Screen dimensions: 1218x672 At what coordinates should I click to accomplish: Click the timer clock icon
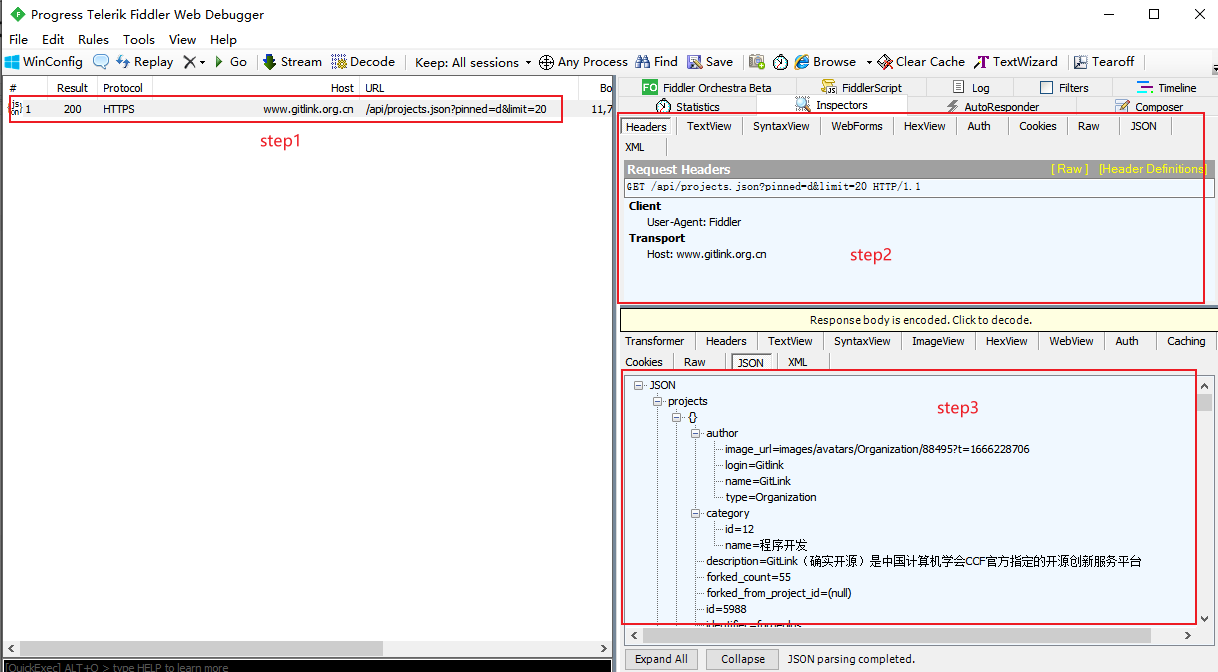(780, 62)
